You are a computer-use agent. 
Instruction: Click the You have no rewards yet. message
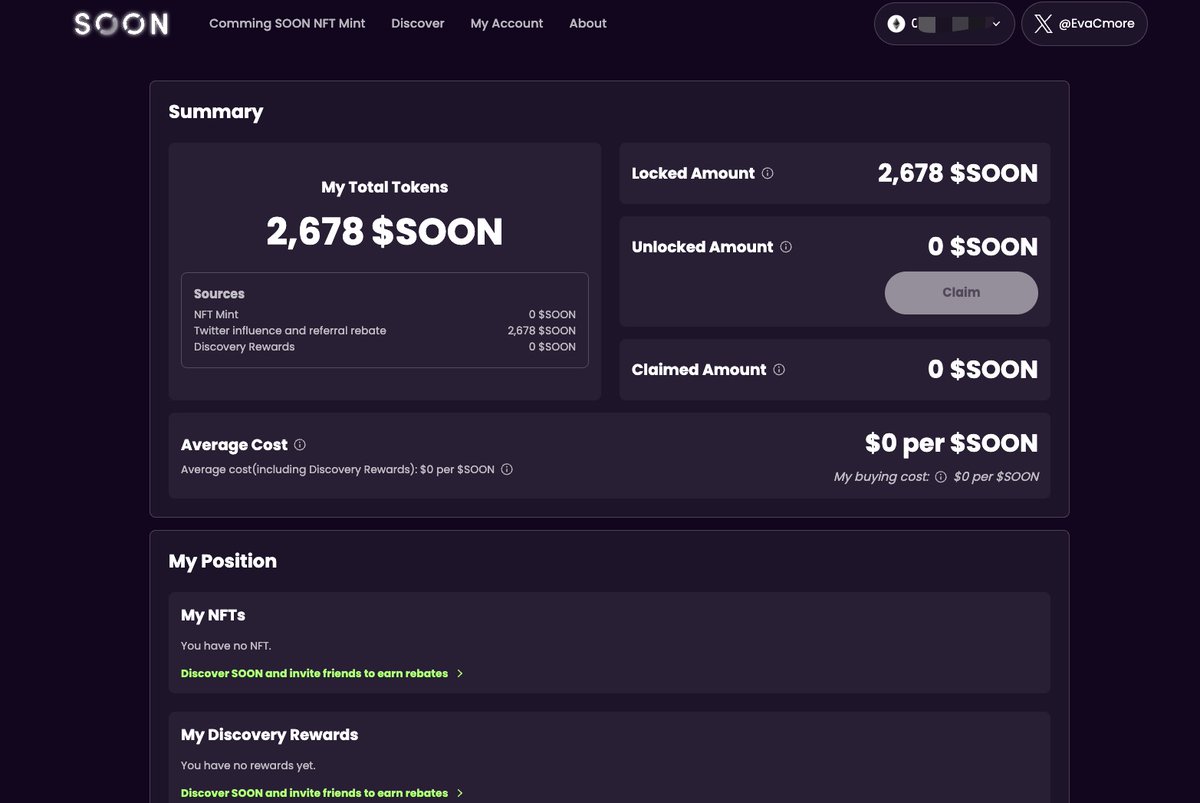tap(248, 766)
